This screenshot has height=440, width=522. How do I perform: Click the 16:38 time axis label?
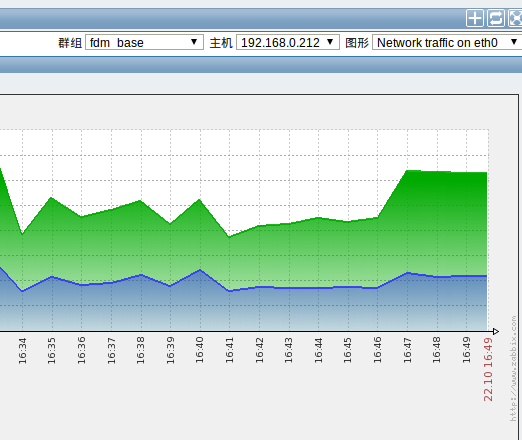141,351
